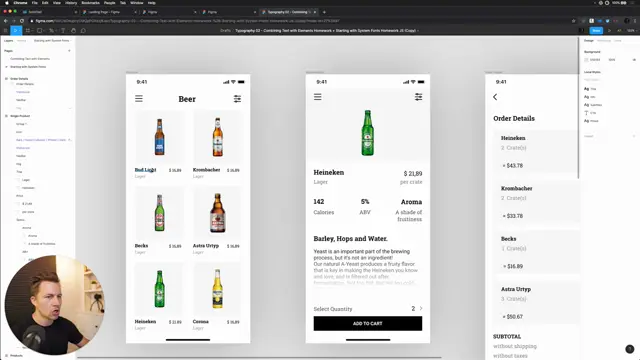This screenshot has height=360, width=640.
Task: Open hamburger menu on Beer screen
Action: click(139, 98)
